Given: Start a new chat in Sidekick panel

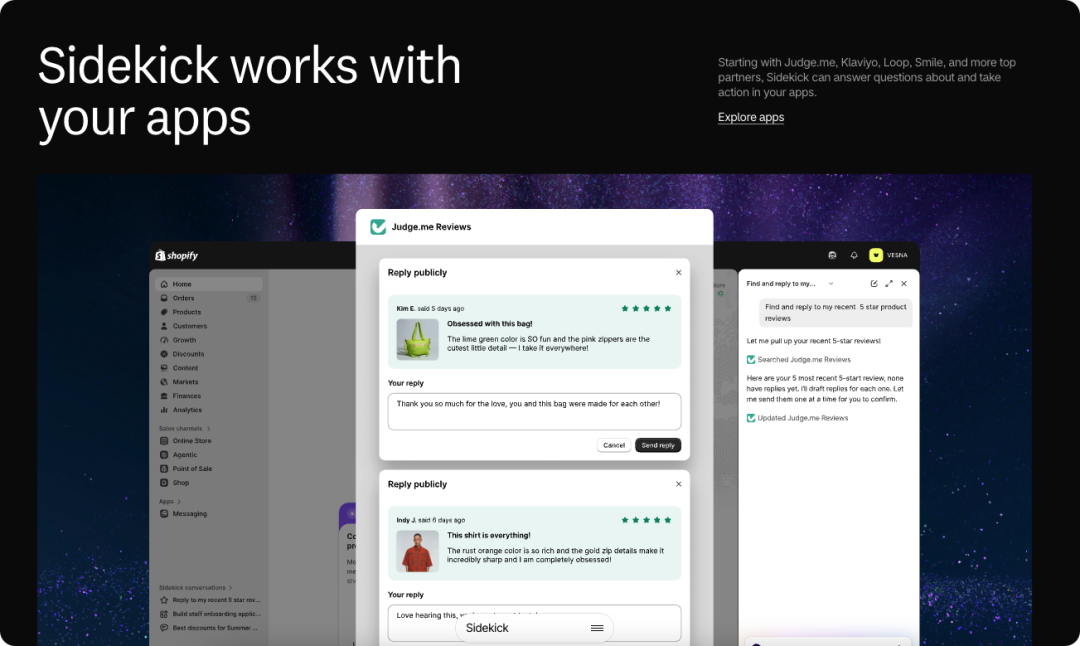Looking at the screenshot, I should (x=874, y=284).
